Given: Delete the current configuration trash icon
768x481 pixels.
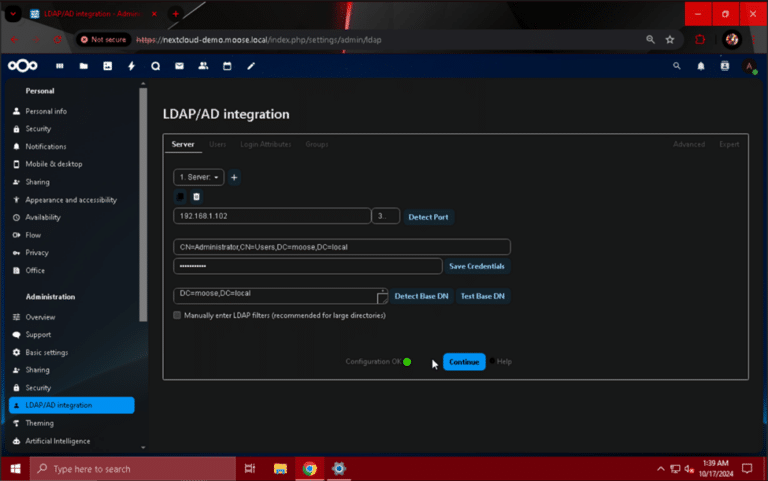Looking at the screenshot, I should click(x=196, y=196).
